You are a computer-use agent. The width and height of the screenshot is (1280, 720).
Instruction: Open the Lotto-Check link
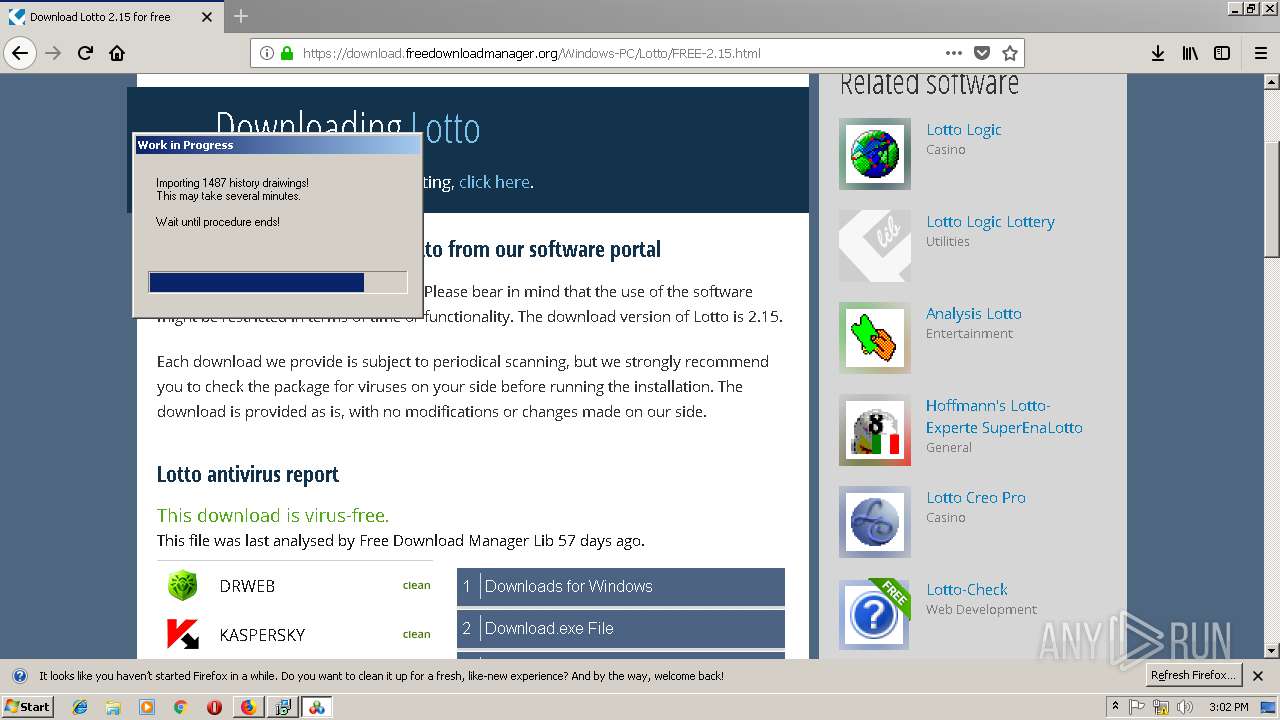966,589
